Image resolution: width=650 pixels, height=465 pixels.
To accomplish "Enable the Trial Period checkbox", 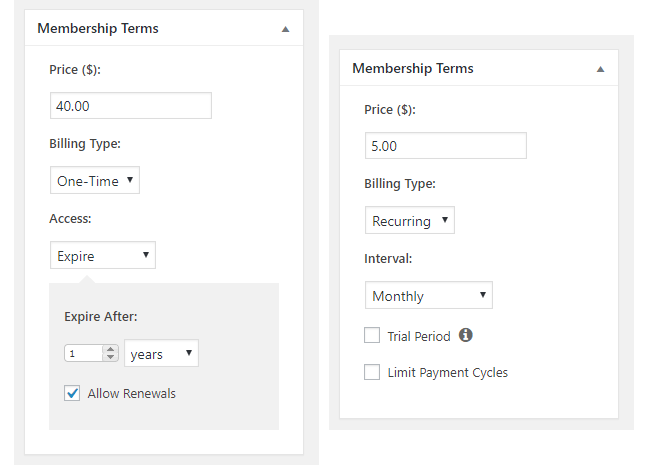I will 372,335.
